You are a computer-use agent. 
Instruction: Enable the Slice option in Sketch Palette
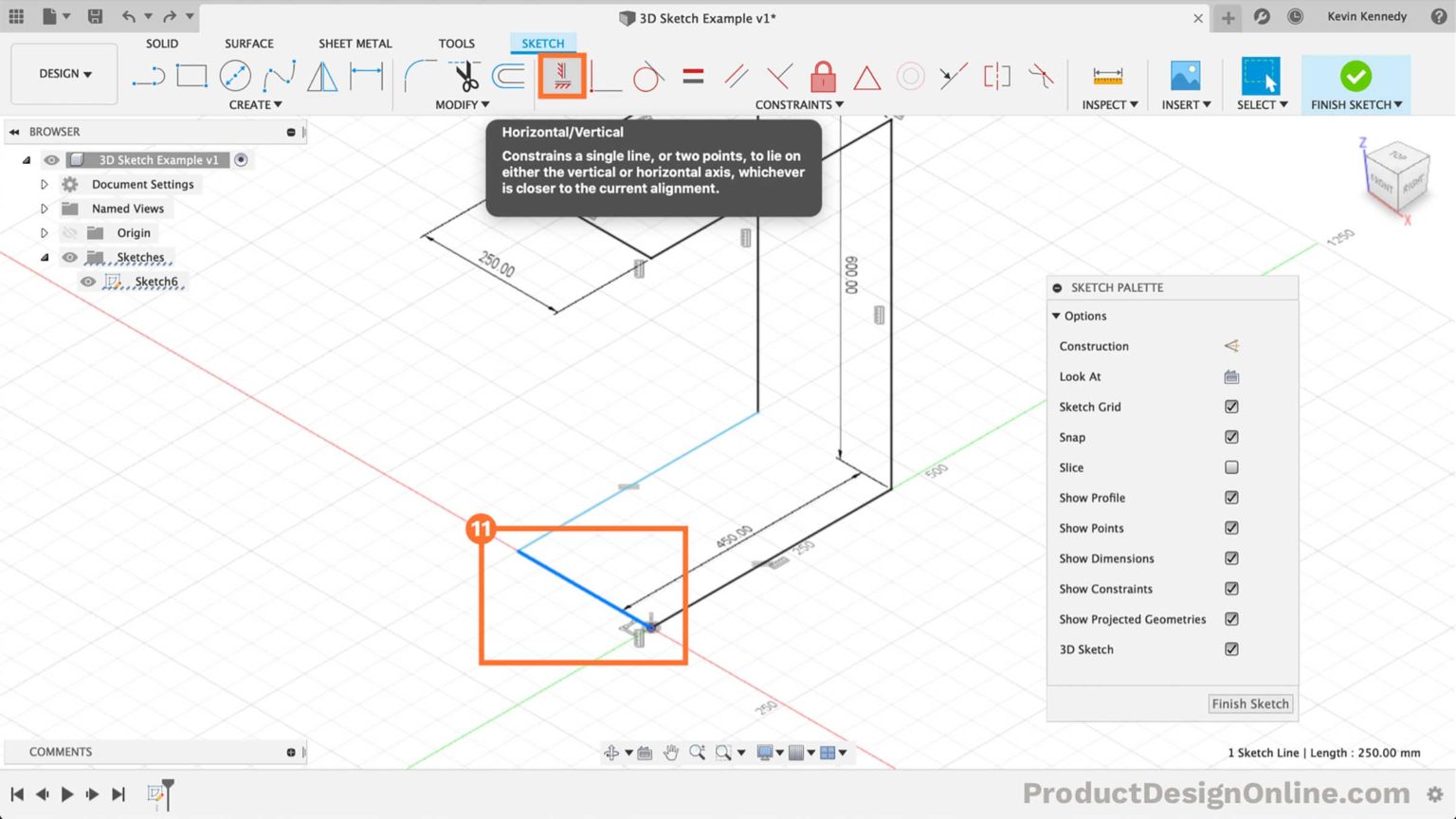1230,467
